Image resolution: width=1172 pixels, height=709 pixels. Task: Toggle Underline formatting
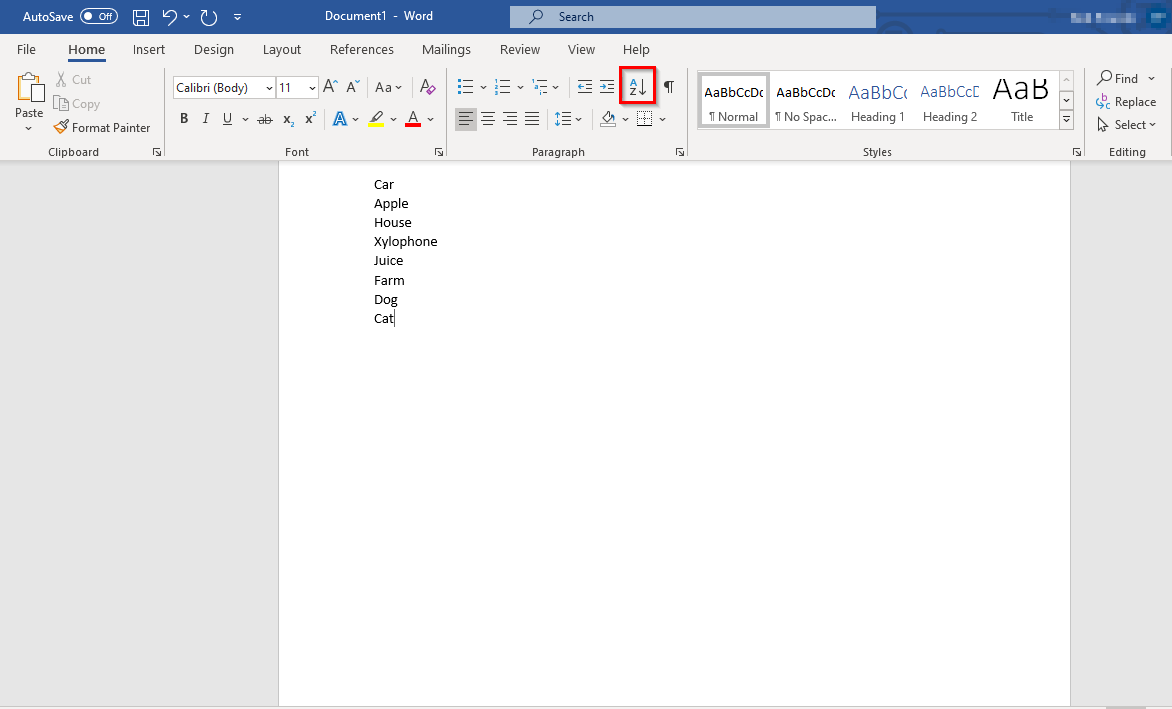[x=227, y=119]
